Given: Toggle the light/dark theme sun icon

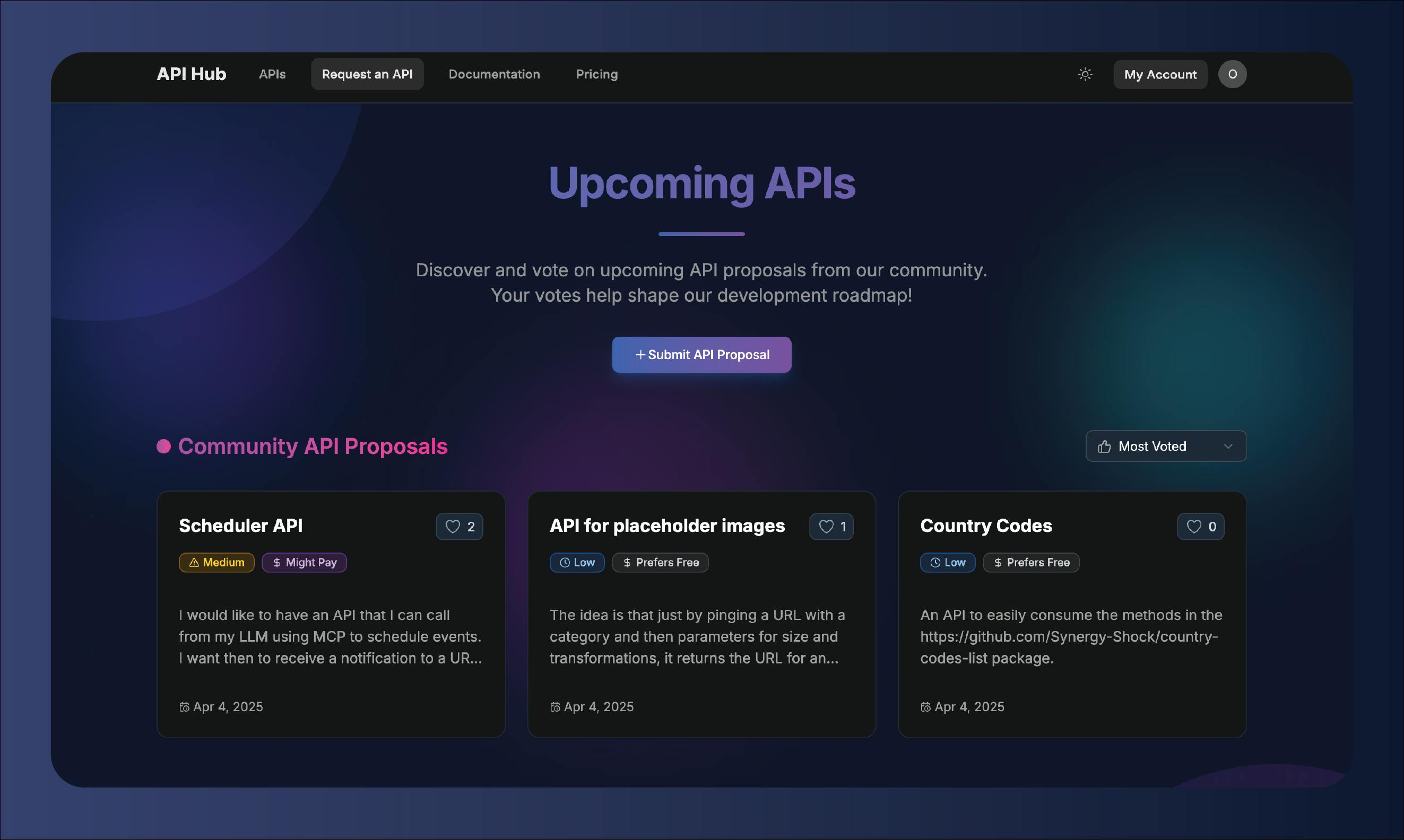Looking at the screenshot, I should (x=1085, y=74).
